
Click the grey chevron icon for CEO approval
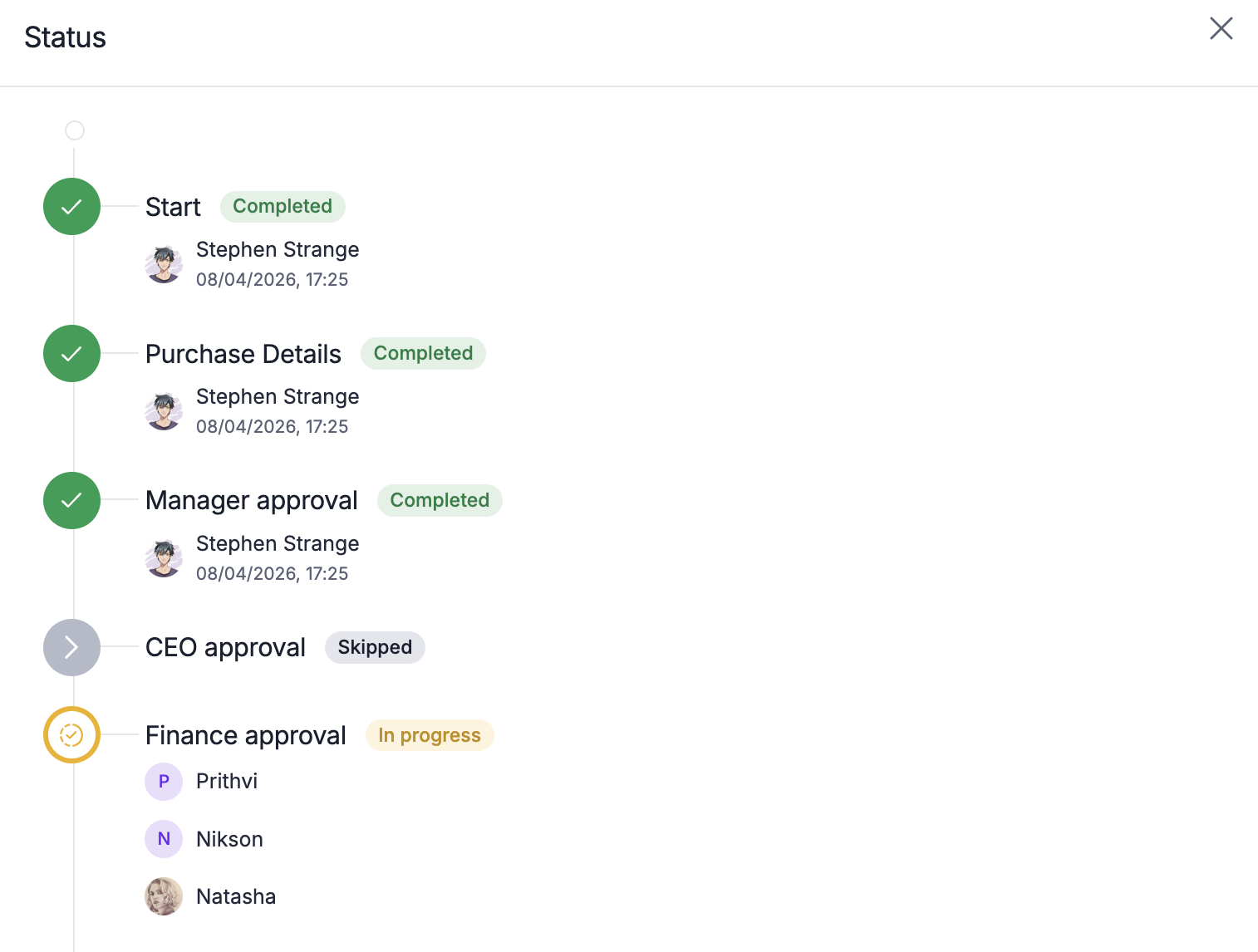pos(72,648)
